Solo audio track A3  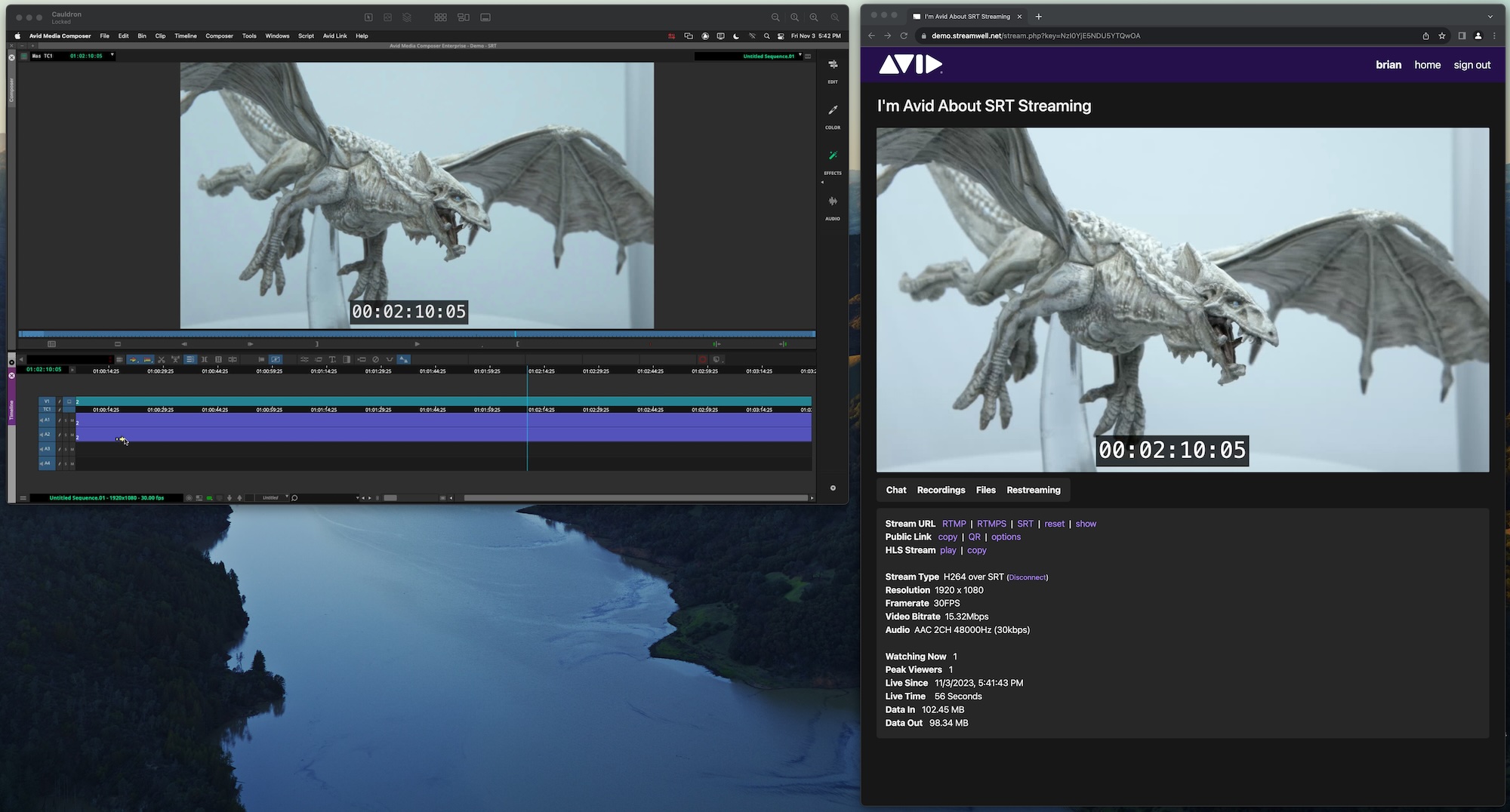pos(66,449)
